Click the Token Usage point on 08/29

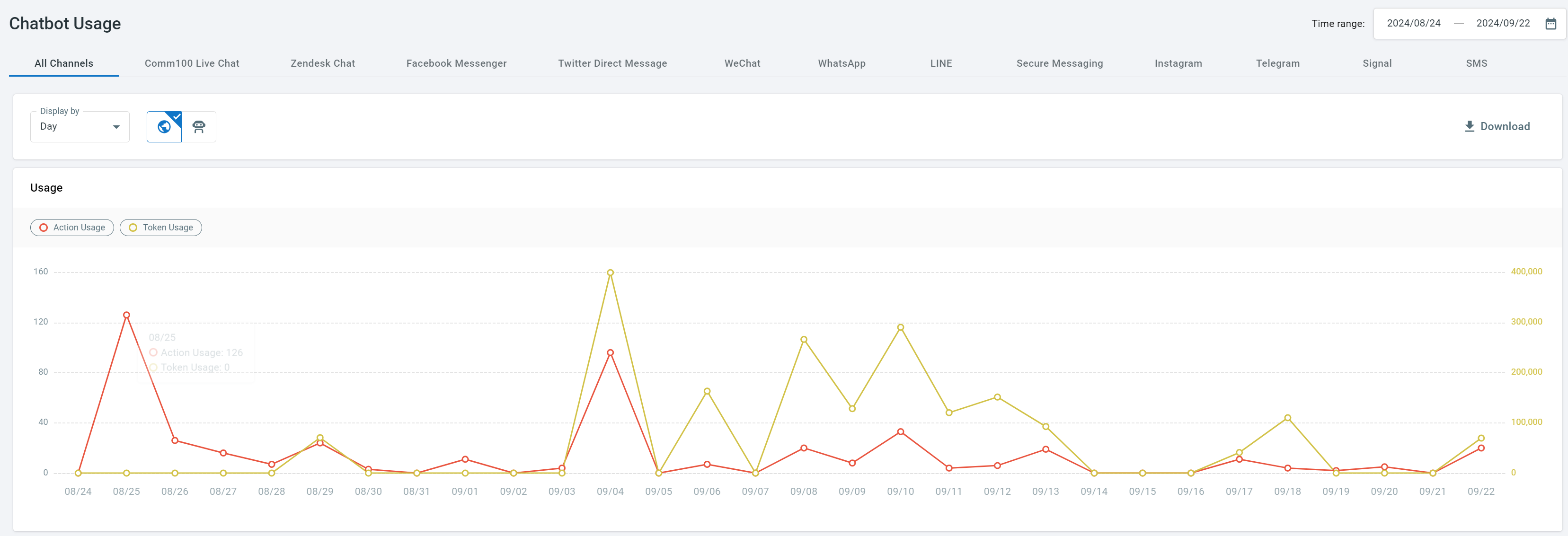320,438
